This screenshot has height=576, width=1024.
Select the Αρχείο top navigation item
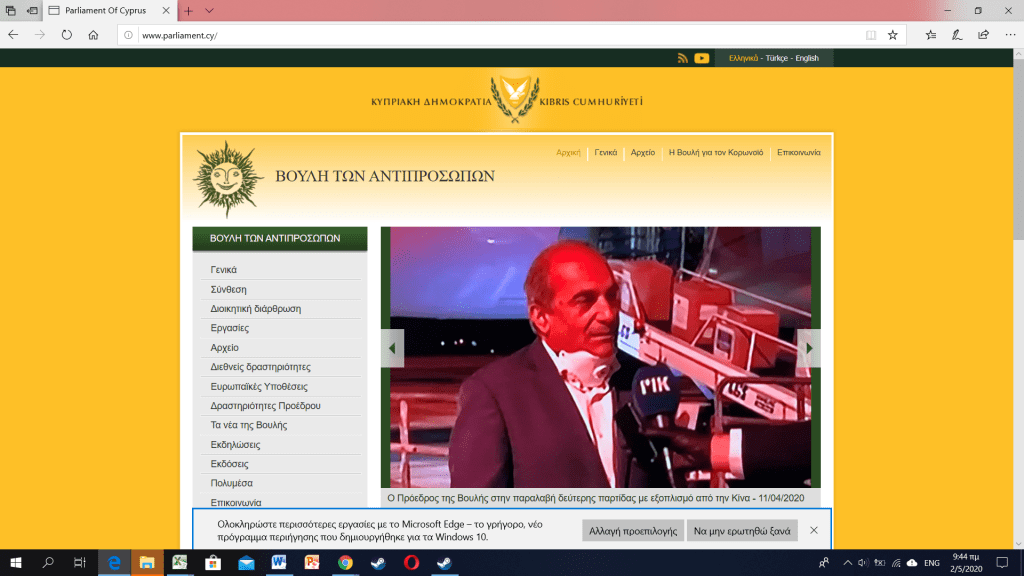(x=642, y=153)
